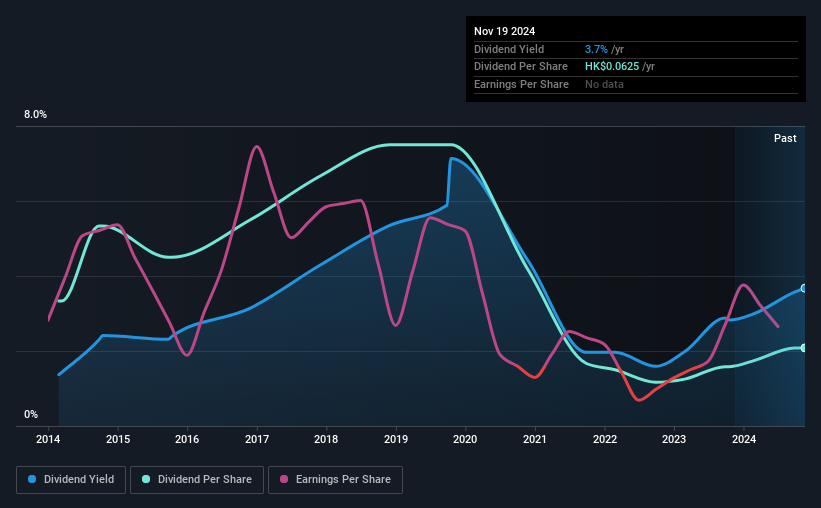Click the 2022 x-axis label
Screen dimensions: 821x508
tap(605, 439)
